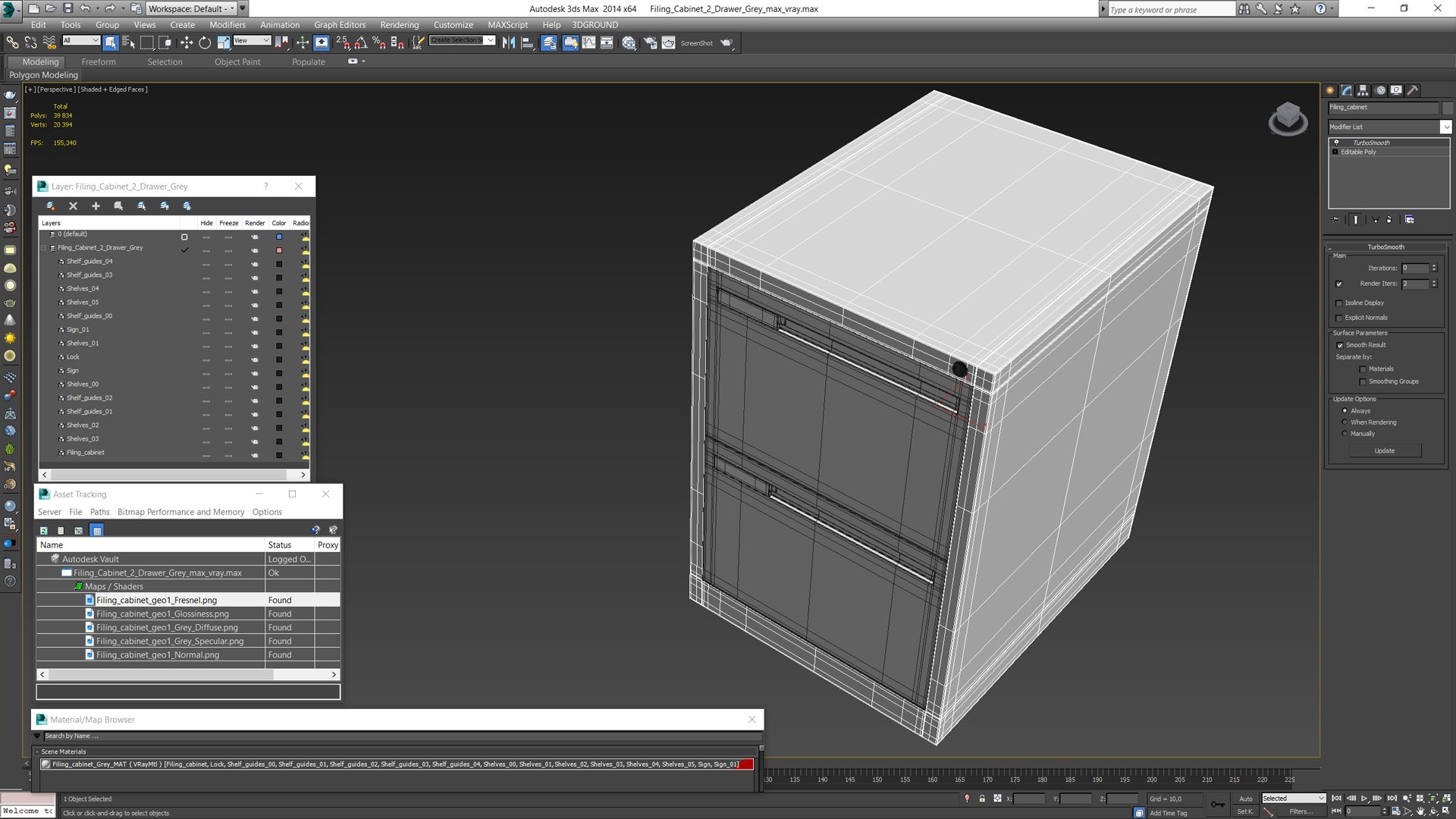Select the When Rendering update option
The image size is (1456, 819).
coord(1345,422)
